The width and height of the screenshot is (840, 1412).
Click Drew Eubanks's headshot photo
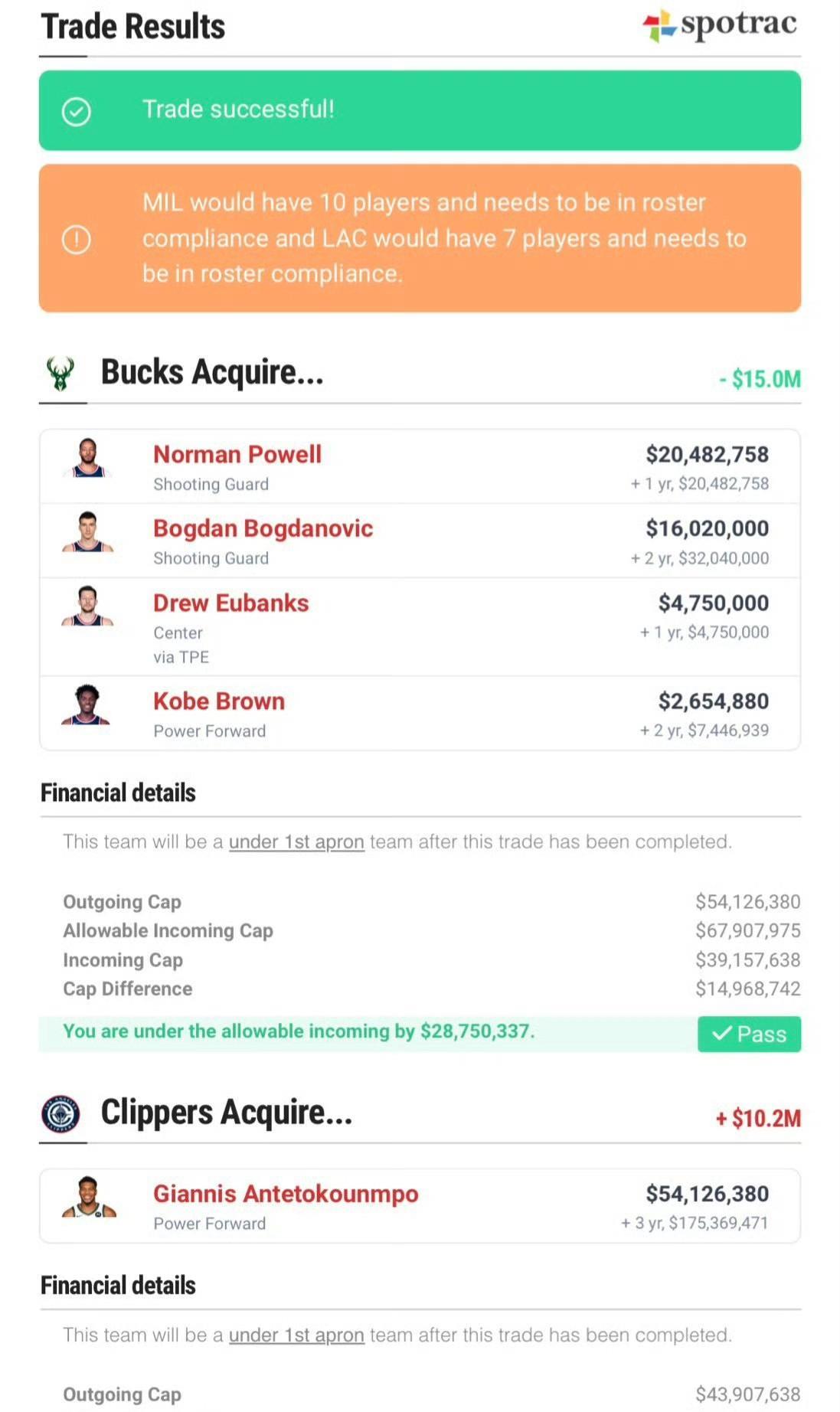coord(88,606)
